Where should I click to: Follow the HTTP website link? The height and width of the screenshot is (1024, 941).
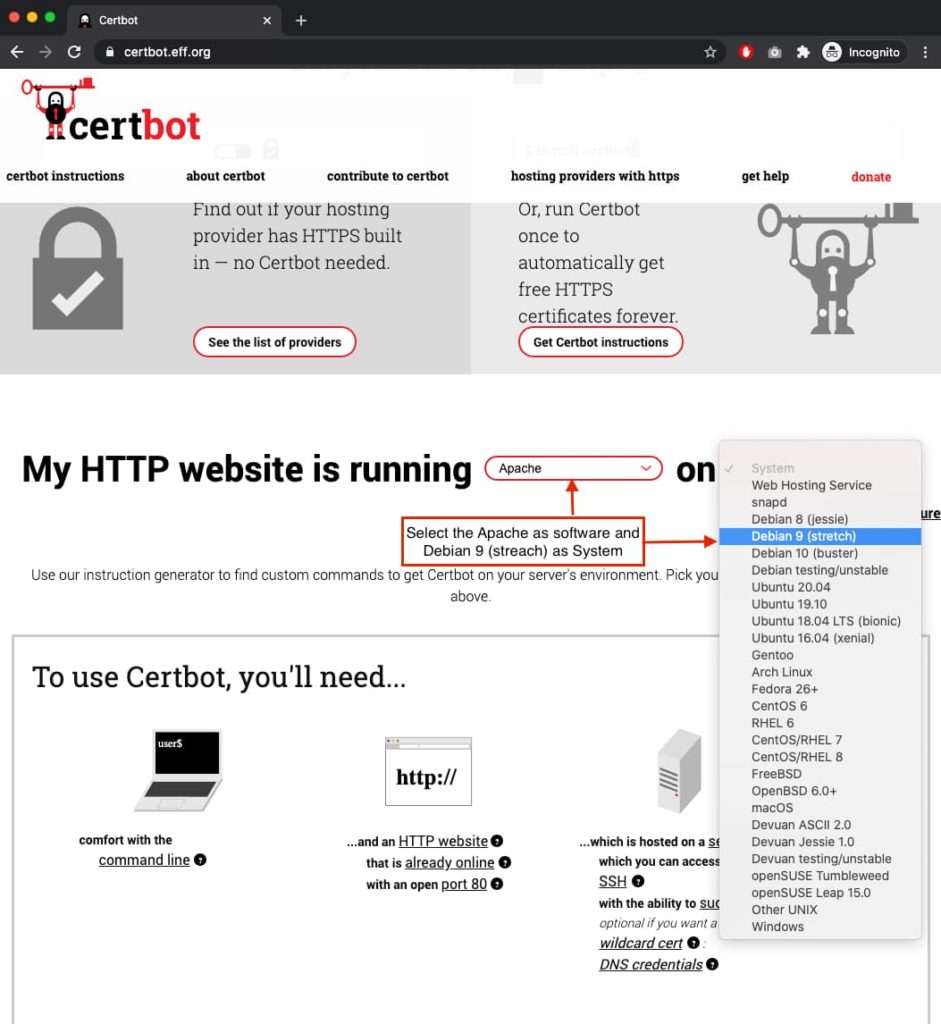443,841
